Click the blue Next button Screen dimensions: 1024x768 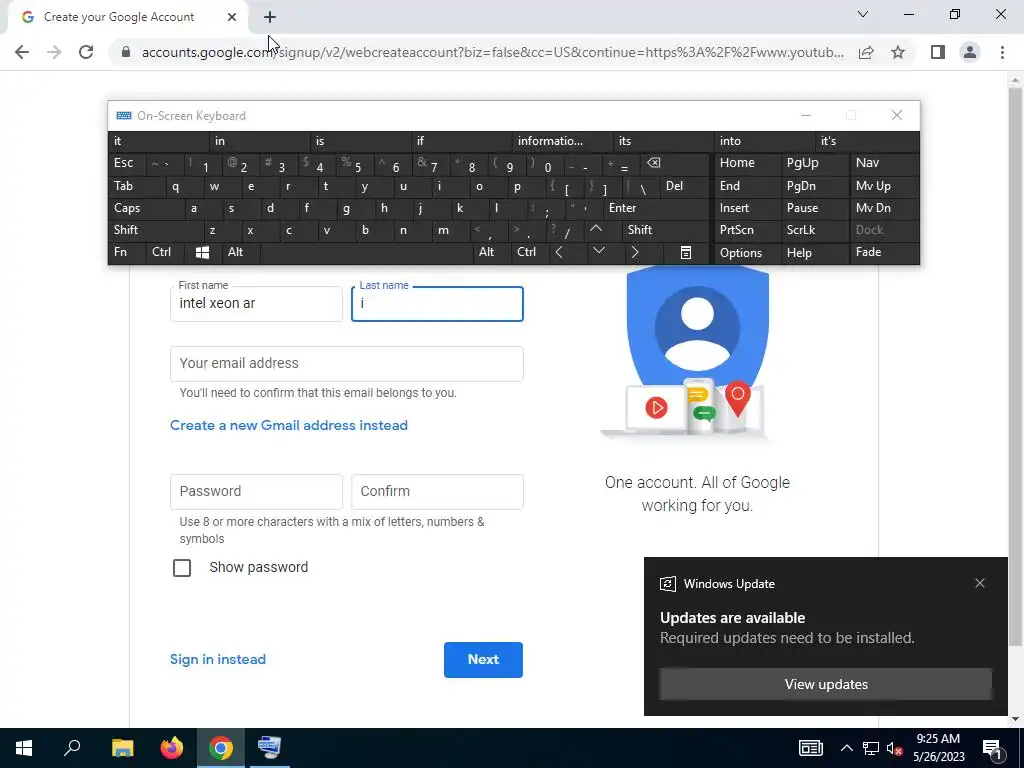tap(483, 660)
